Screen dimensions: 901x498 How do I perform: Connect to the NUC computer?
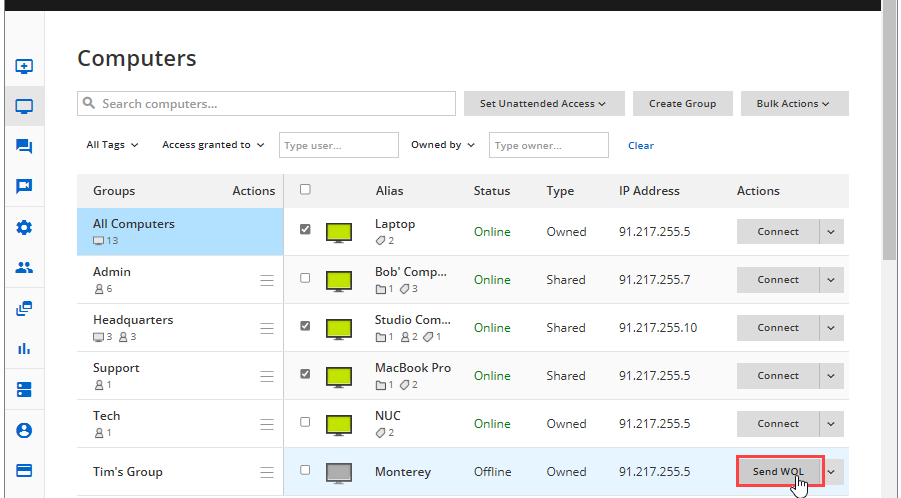[777, 424]
